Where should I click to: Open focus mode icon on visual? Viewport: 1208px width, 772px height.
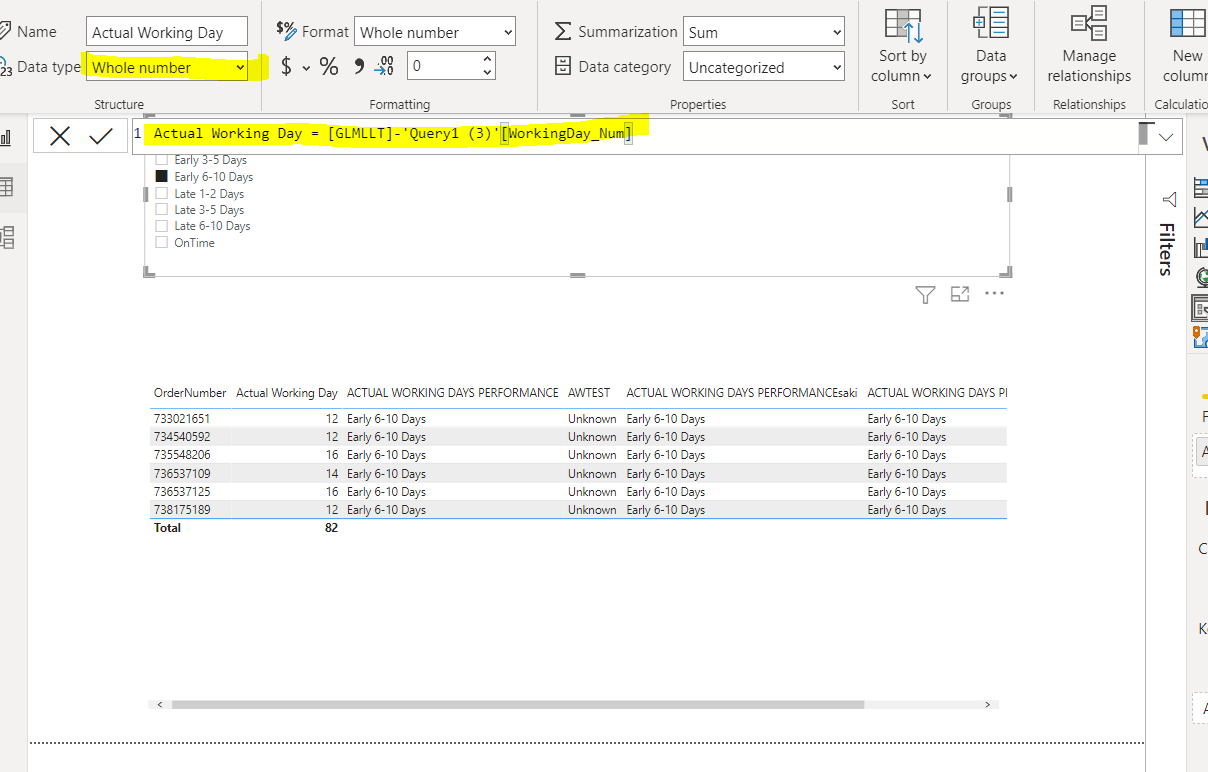[x=960, y=294]
